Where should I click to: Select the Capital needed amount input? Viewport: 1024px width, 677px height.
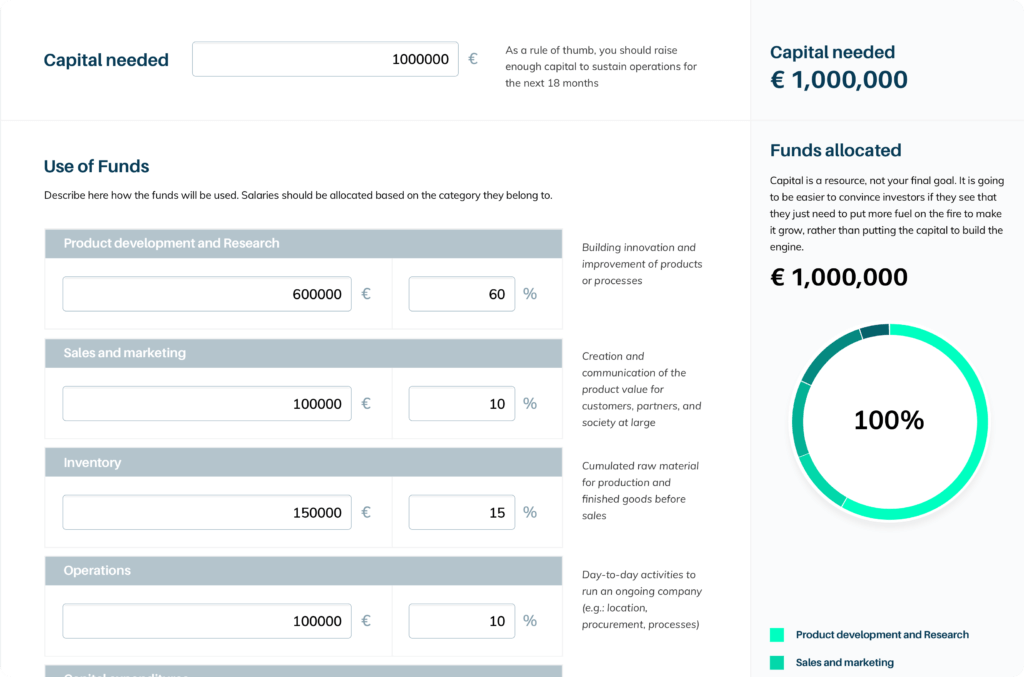324,58
